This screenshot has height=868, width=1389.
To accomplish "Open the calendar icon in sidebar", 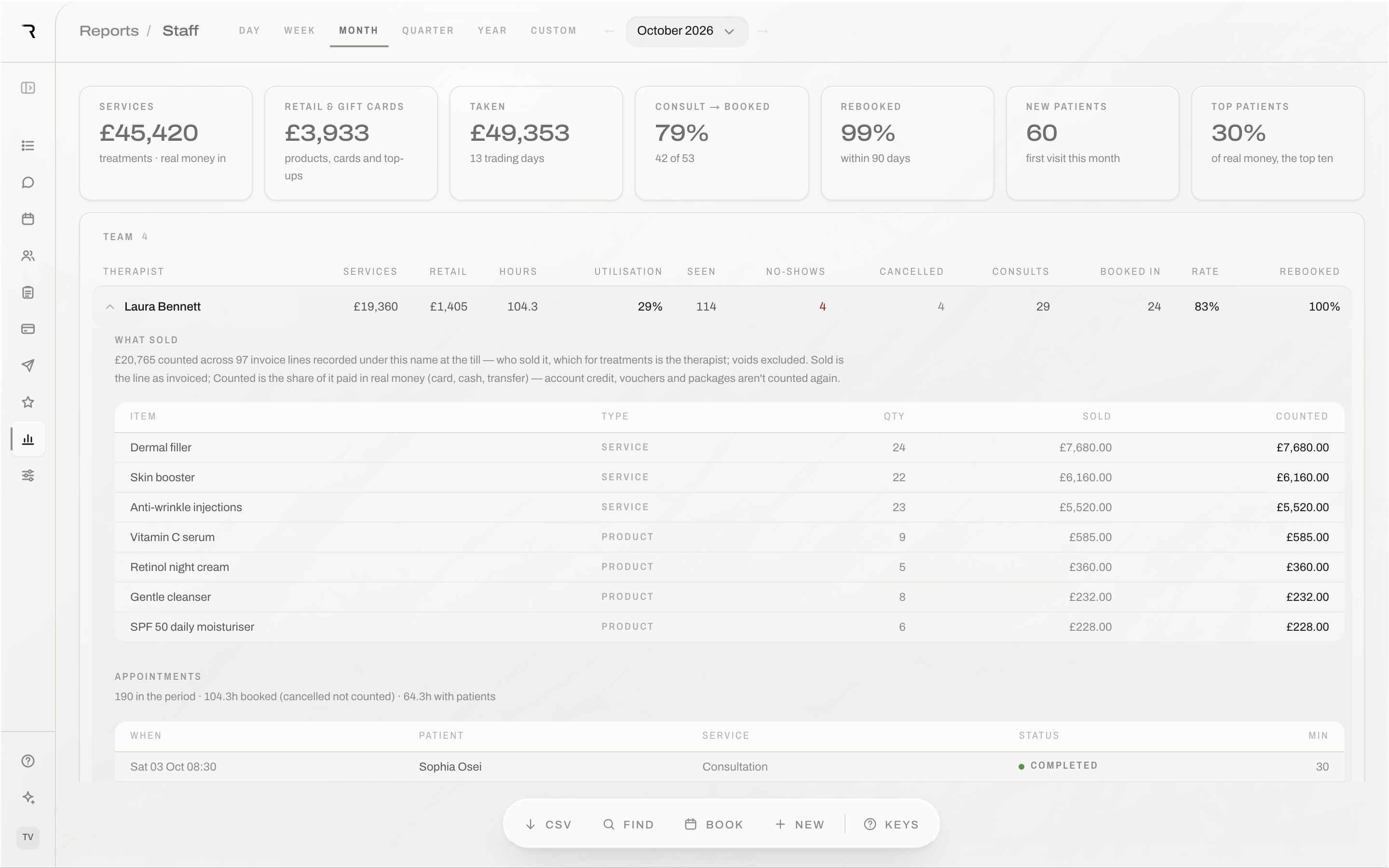I will click(x=27, y=219).
